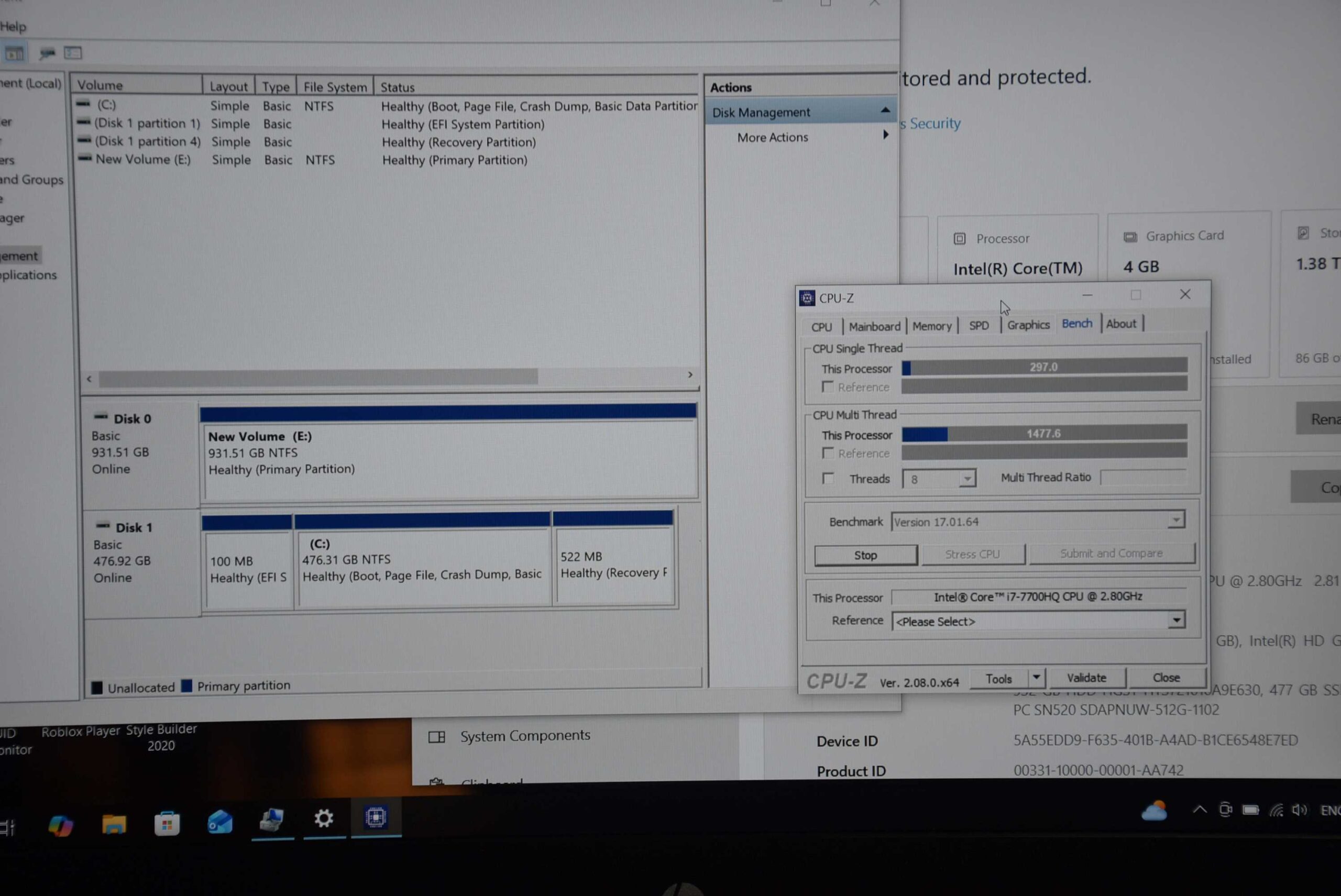This screenshot has width=1341, height=896.
Task: Click the CPU-Z taskbar icon
Action: click(x=376, y=818)
